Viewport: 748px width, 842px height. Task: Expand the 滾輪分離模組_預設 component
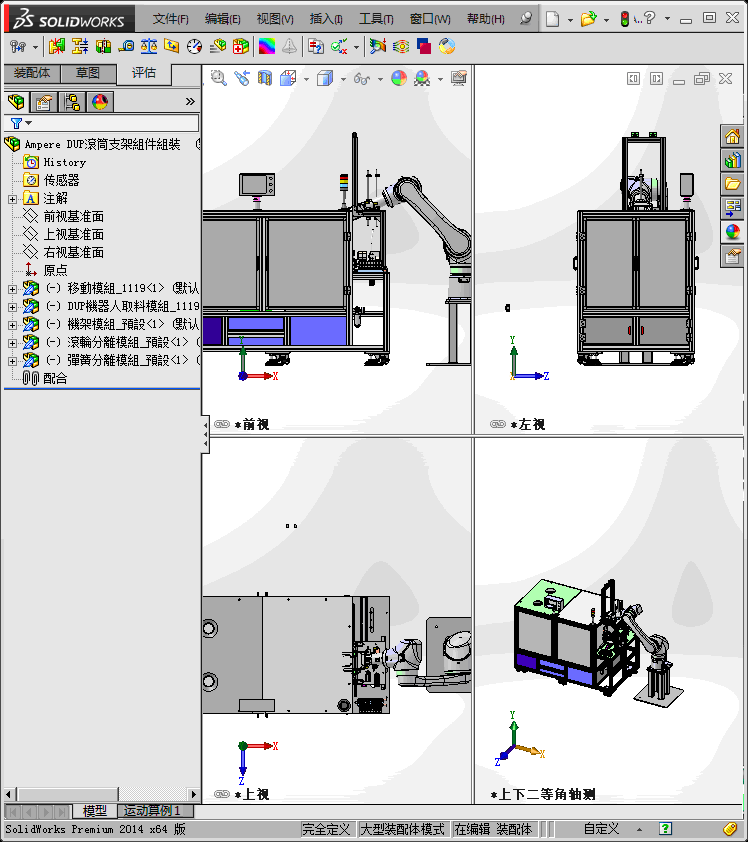(x=12, y=343)
